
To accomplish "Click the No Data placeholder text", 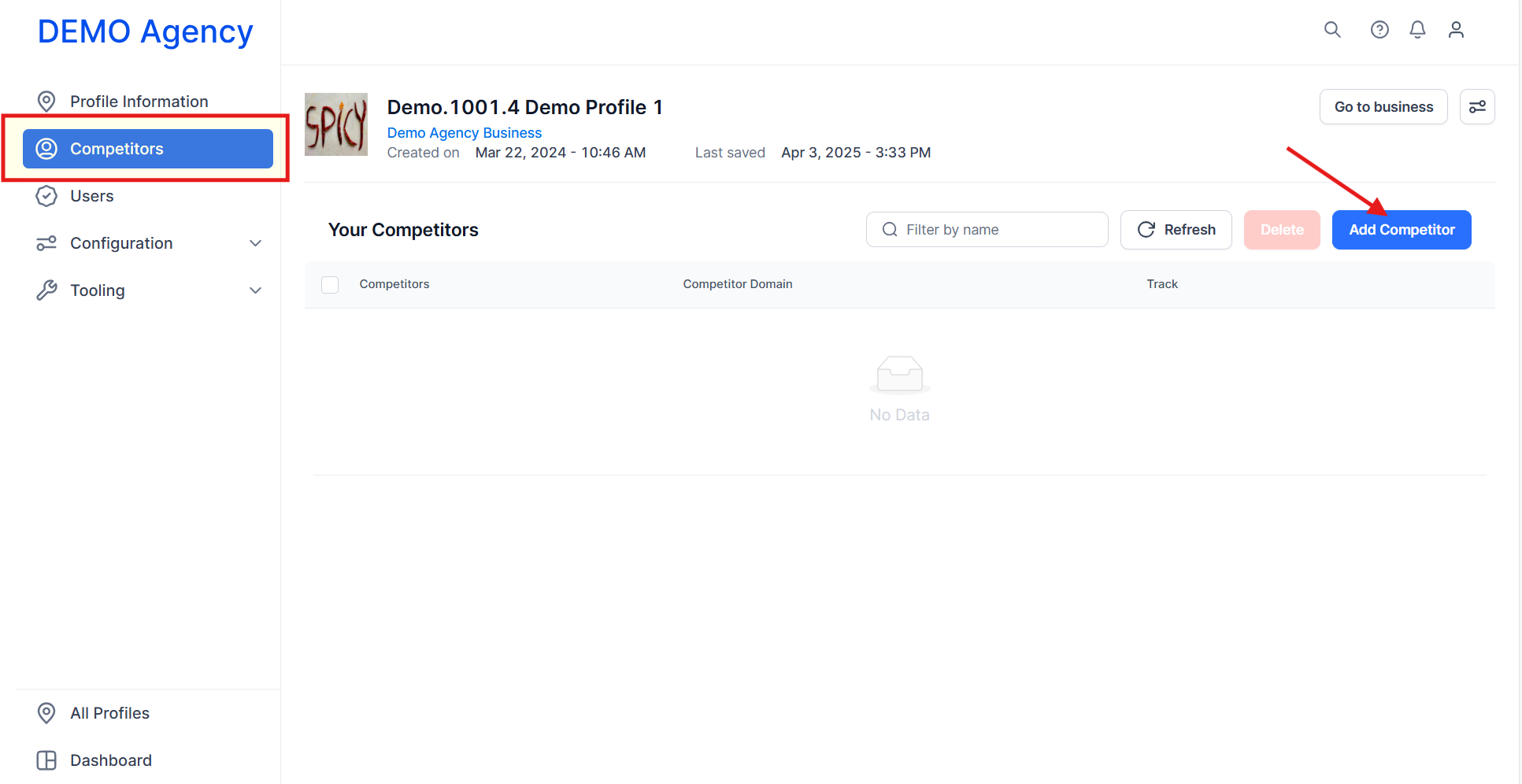I will 900,415.
